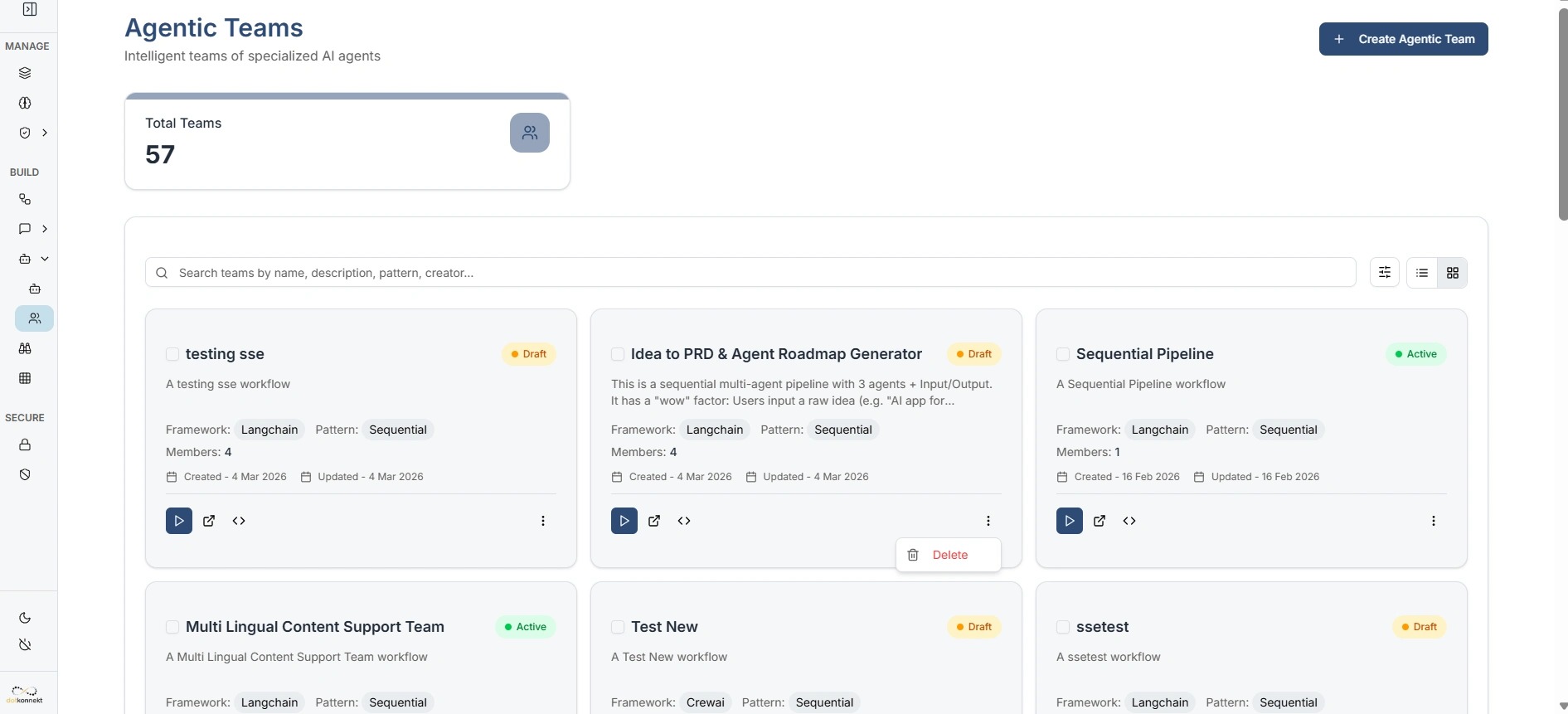Toggle dark mode with the moon icon

[x=25, y=618]
